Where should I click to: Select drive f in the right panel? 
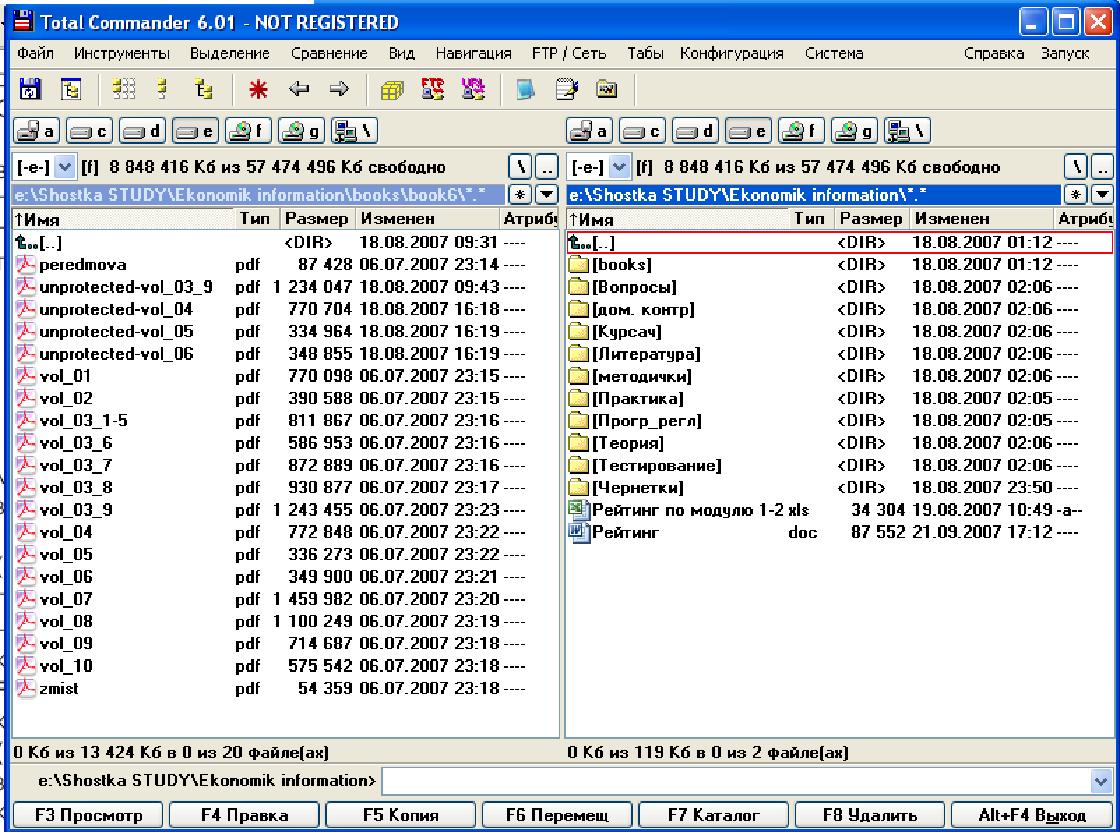[800, 131]
